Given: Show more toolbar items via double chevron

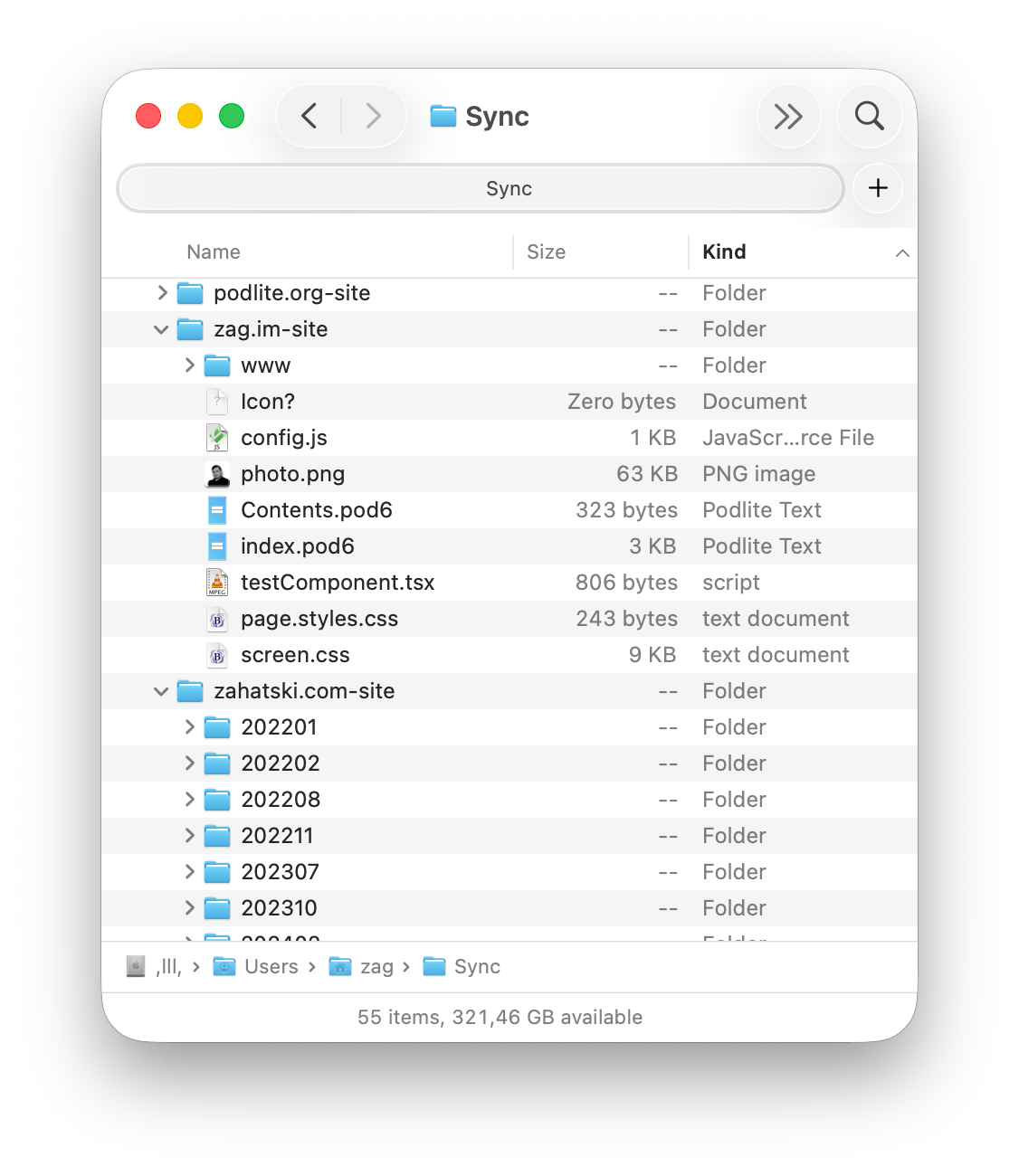Looking at the screenshot, I should (787, 116).
